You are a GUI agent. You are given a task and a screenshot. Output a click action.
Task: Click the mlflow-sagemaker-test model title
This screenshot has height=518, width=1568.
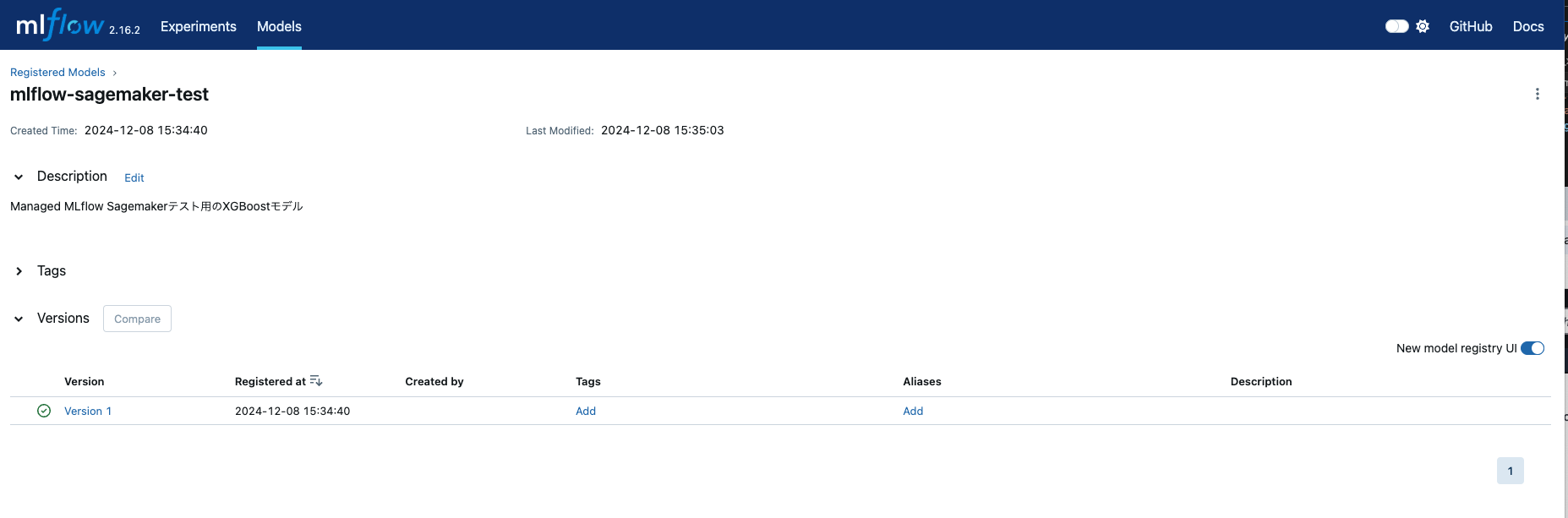point(109,95)
